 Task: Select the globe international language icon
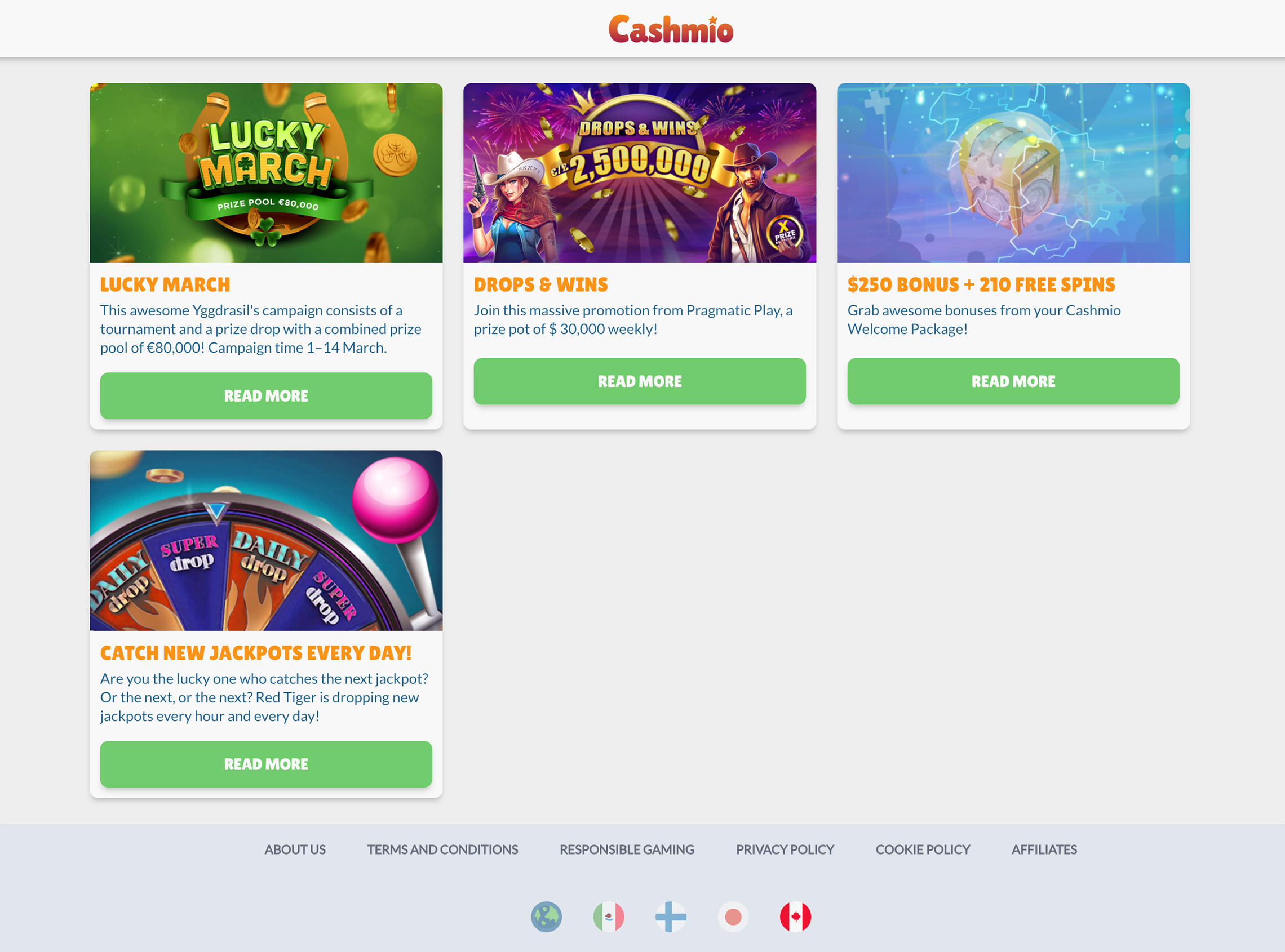(x=546, y=917)
